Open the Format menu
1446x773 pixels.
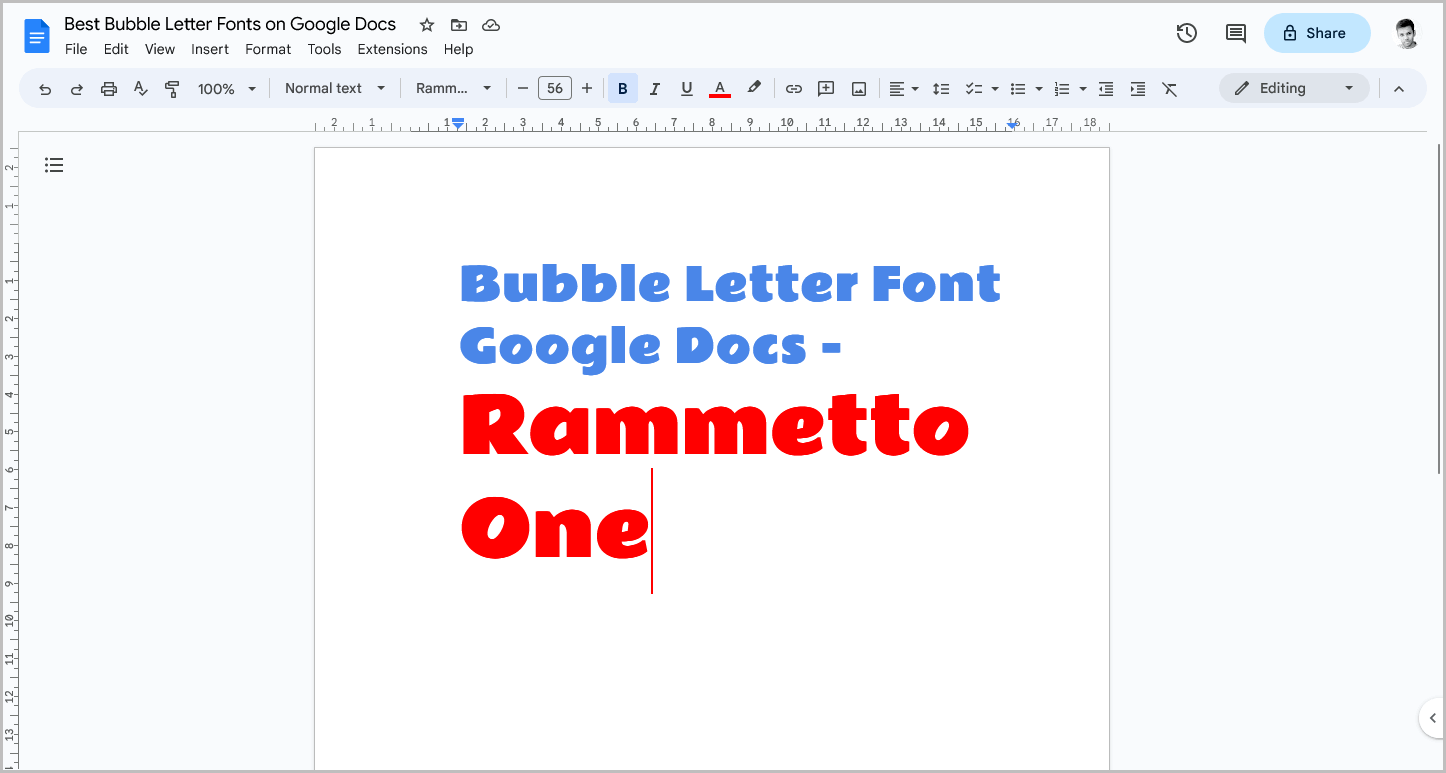coord(267,49)
